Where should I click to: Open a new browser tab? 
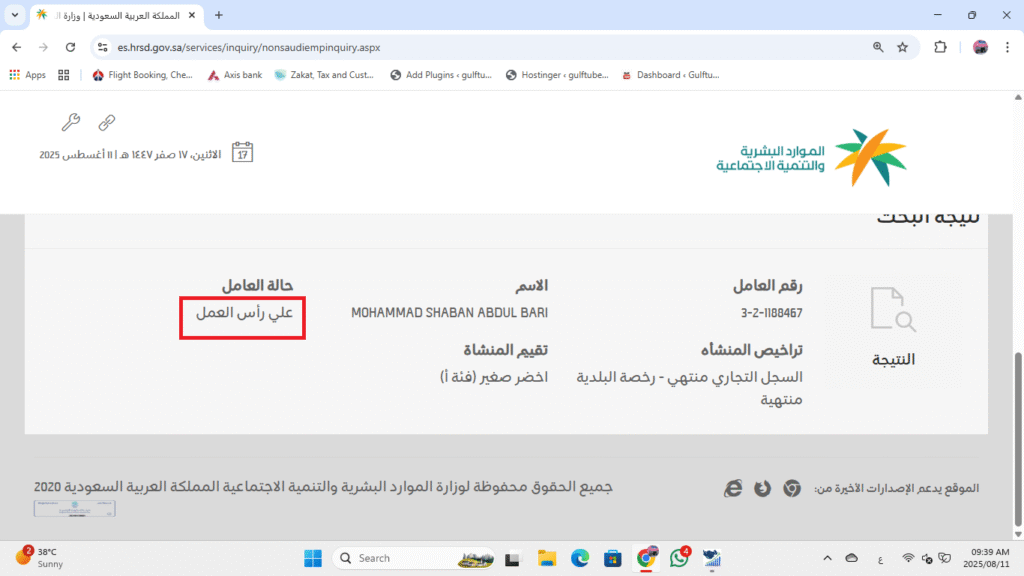click(219, 15)
